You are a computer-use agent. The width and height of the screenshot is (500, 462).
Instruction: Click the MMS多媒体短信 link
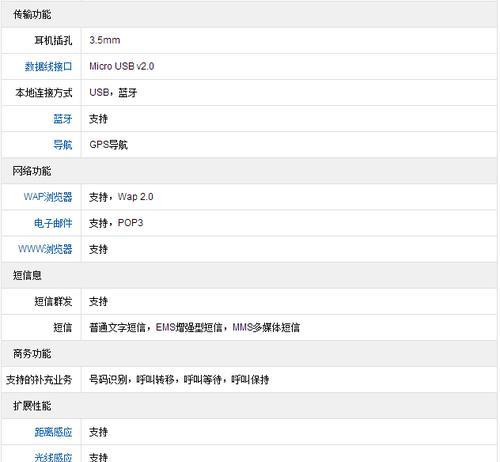(266, 327)
